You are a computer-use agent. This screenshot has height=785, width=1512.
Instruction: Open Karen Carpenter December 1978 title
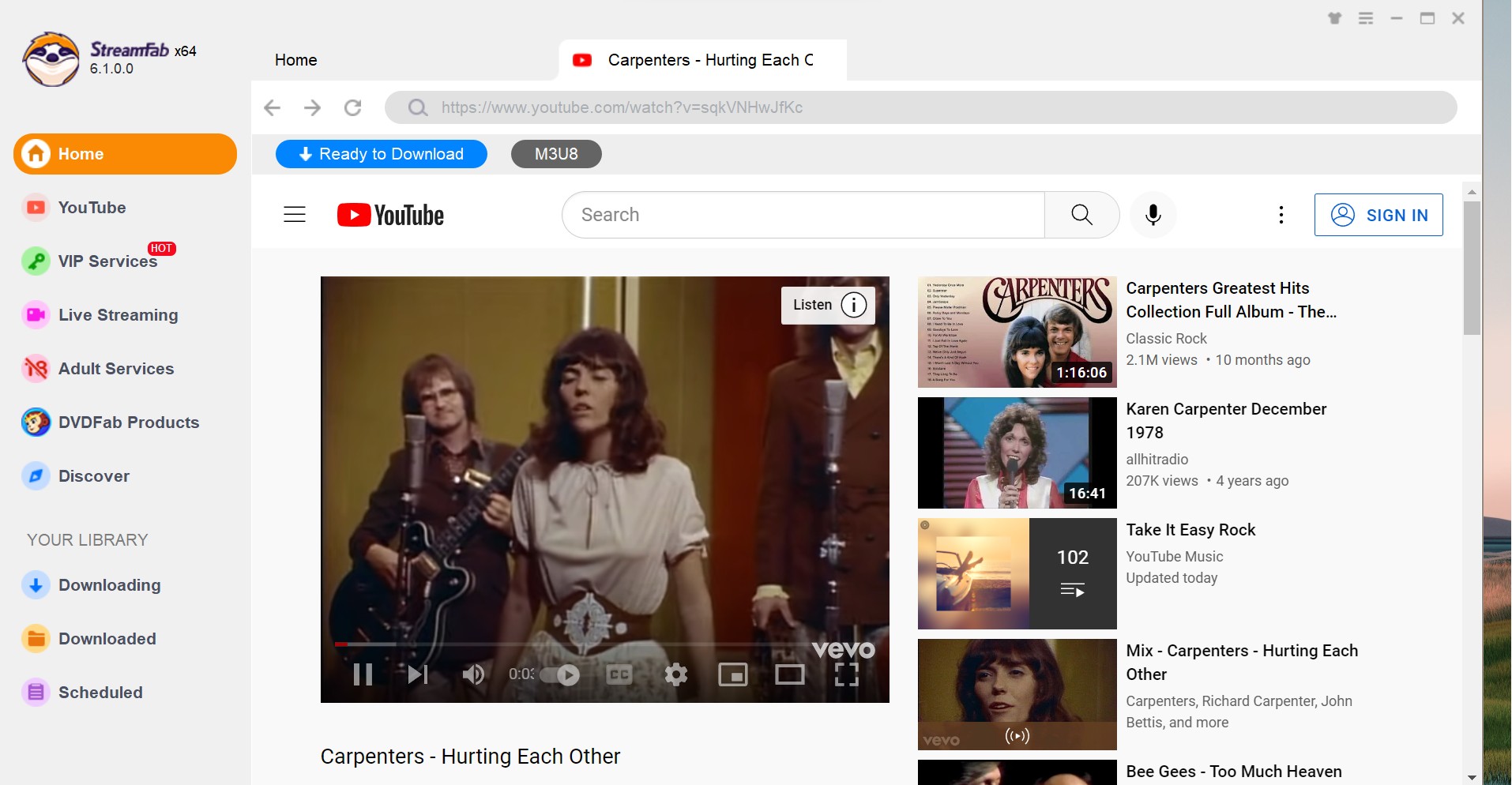pyautogui.click(x=1226, y=421)
